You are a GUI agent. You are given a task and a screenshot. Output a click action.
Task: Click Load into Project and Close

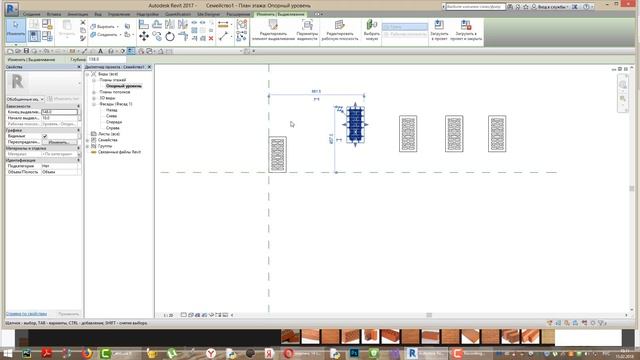tap(466, 31)
